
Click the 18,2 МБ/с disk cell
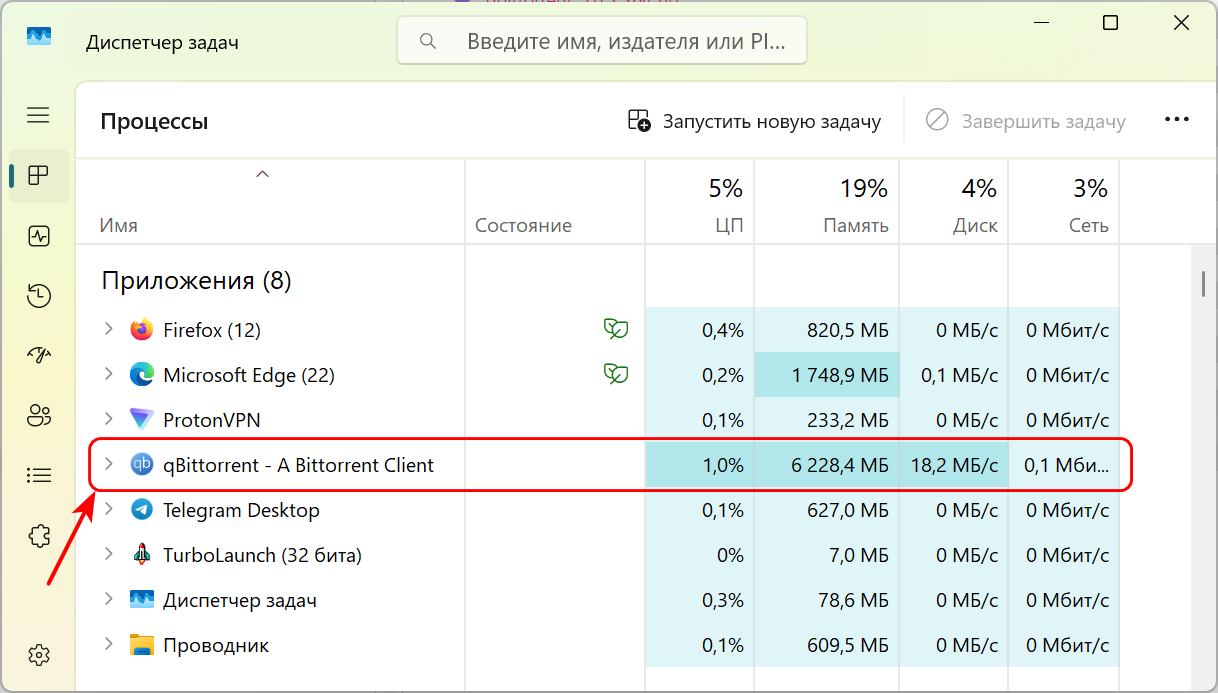coord(954,465)
